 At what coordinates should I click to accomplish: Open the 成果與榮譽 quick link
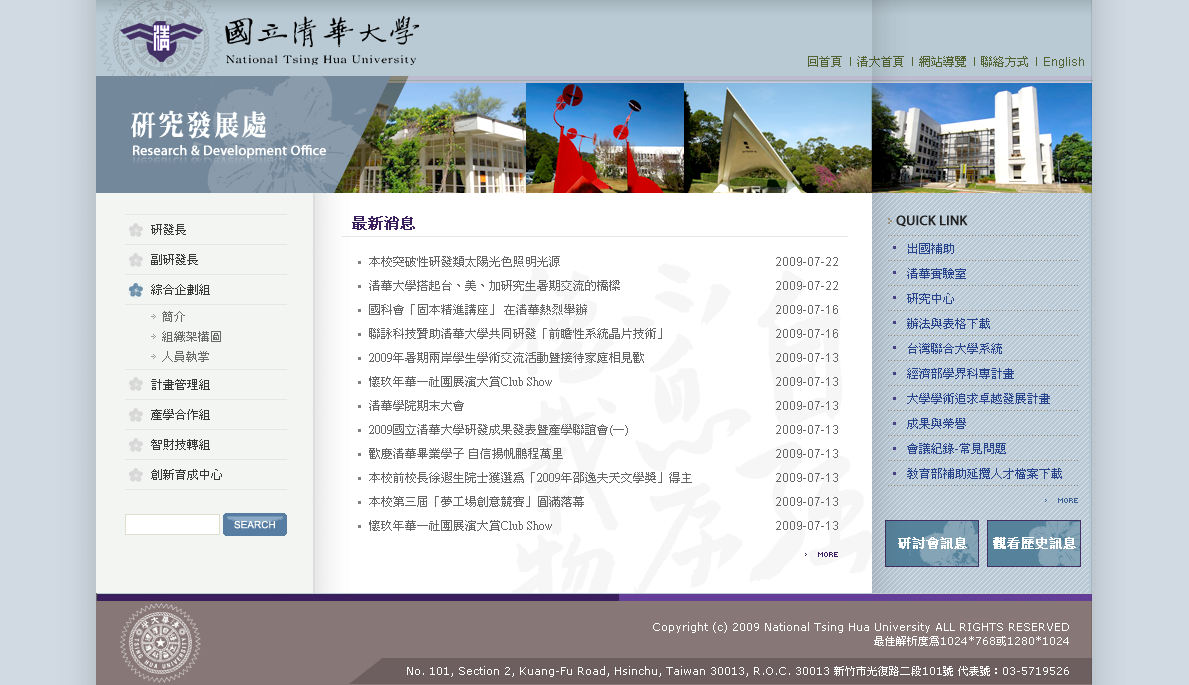coord(936,424)
